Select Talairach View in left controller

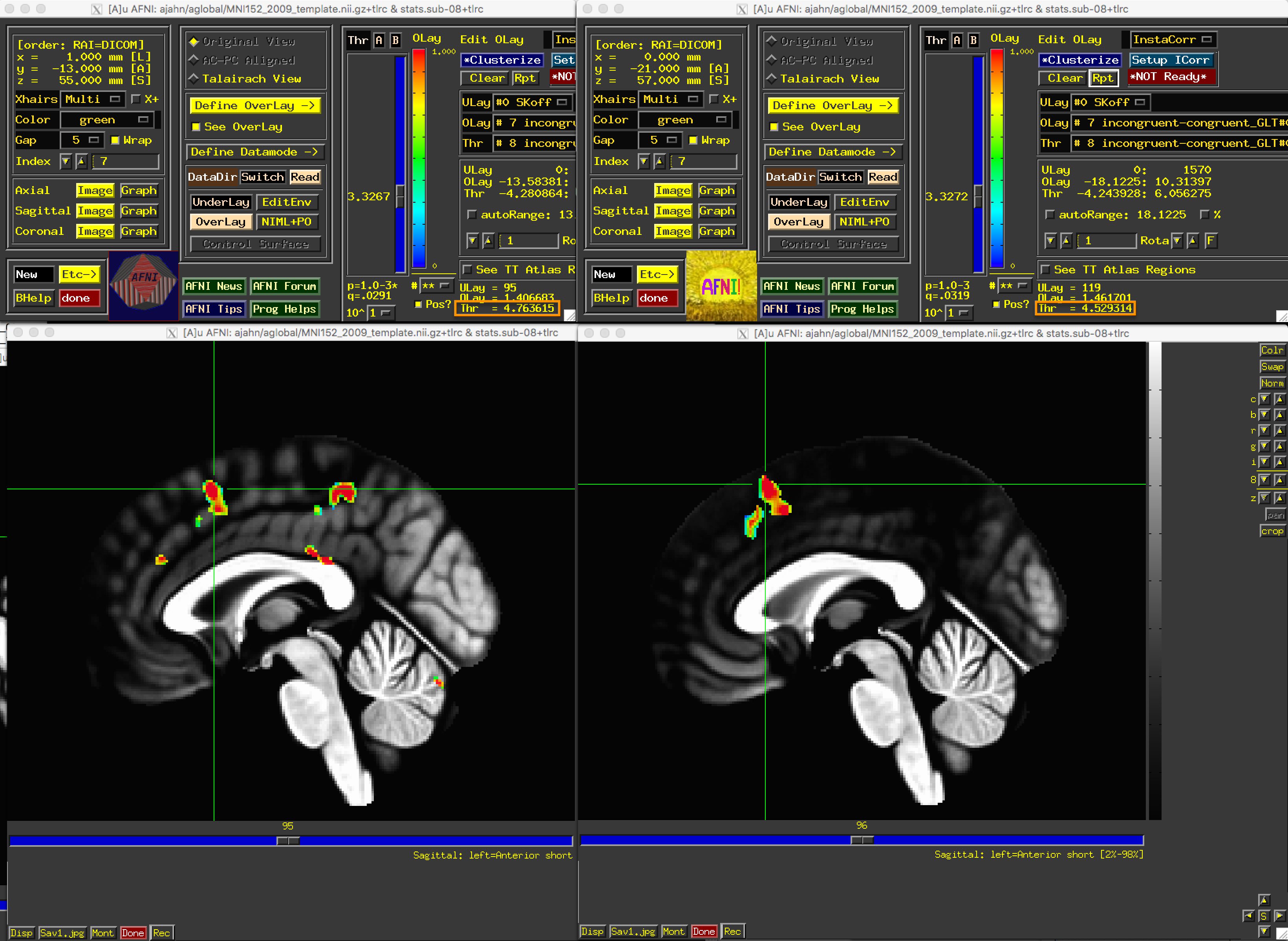[x=194, y=79]
